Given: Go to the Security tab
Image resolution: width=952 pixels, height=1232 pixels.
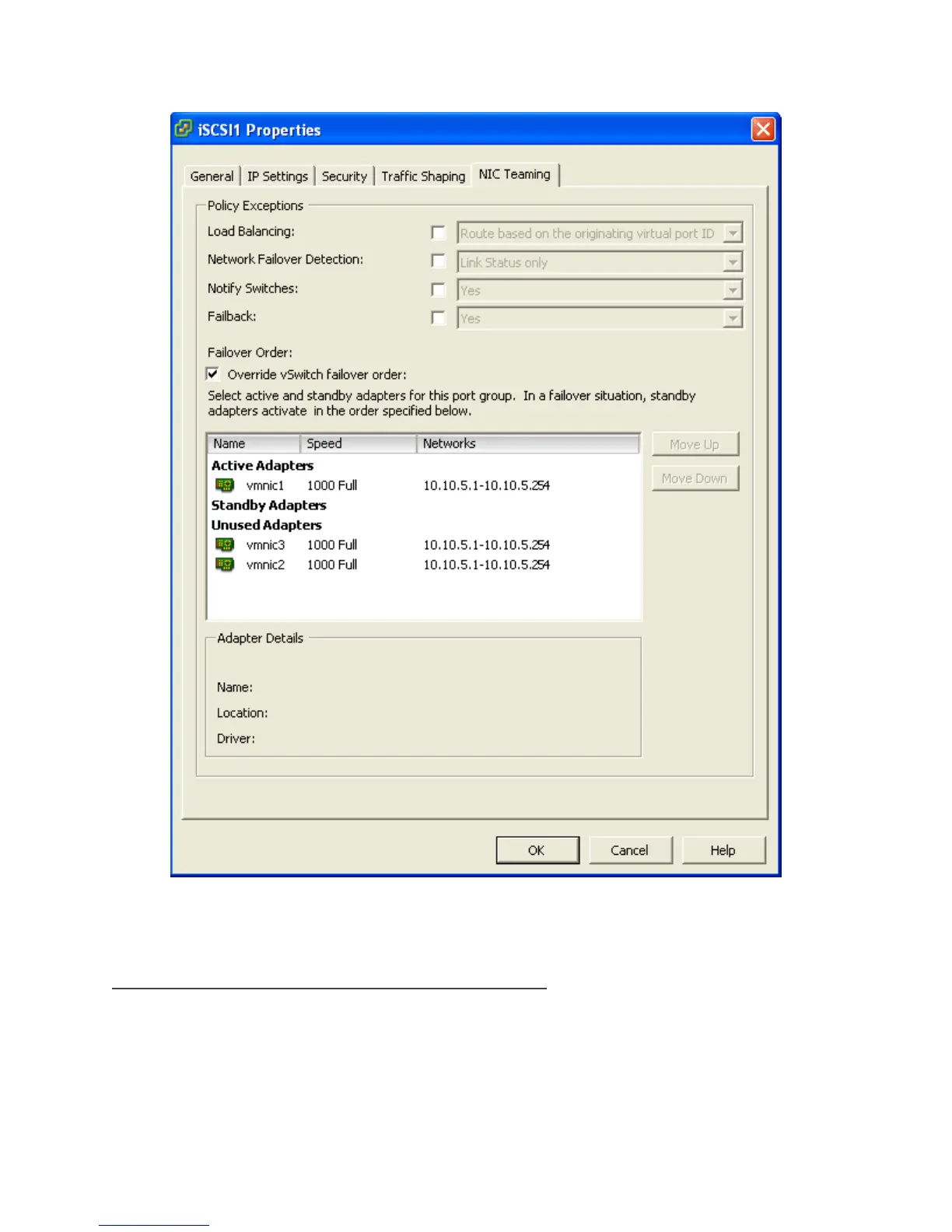Looking at the screenshot, I should point(345,177).
